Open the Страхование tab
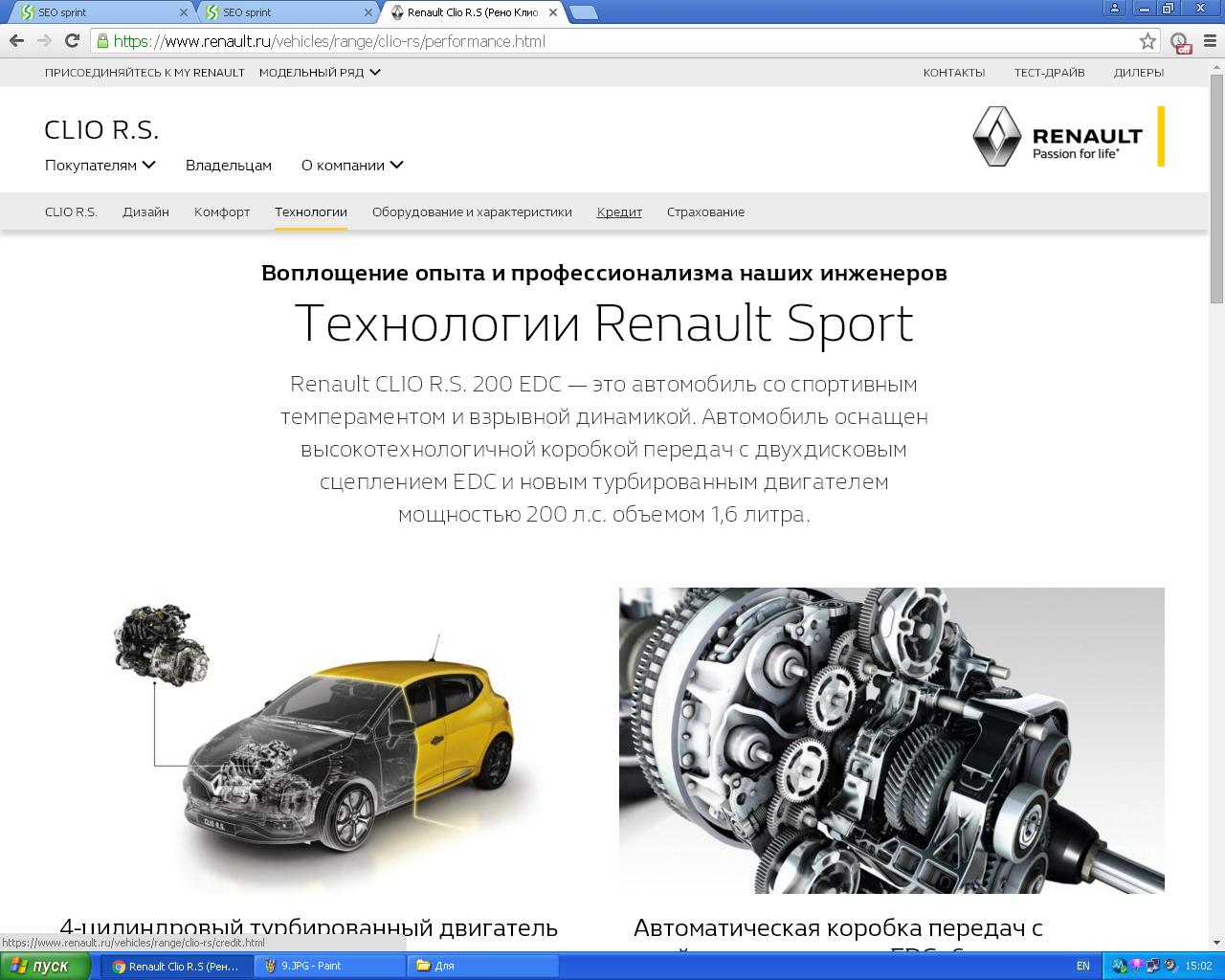Screen dimensions: 1225x980 705,212
